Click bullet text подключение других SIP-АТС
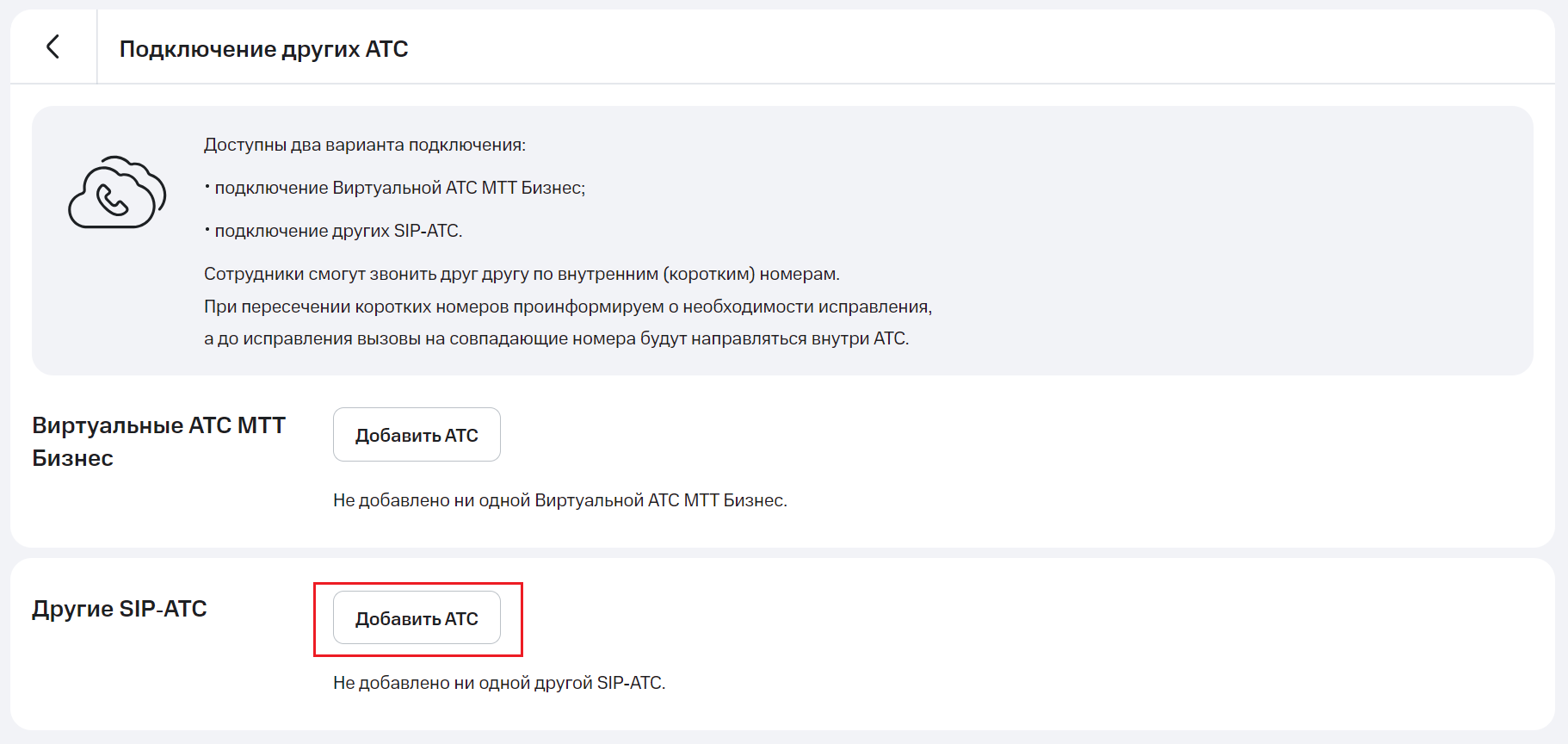1568x744 pixels. (338, 231)
